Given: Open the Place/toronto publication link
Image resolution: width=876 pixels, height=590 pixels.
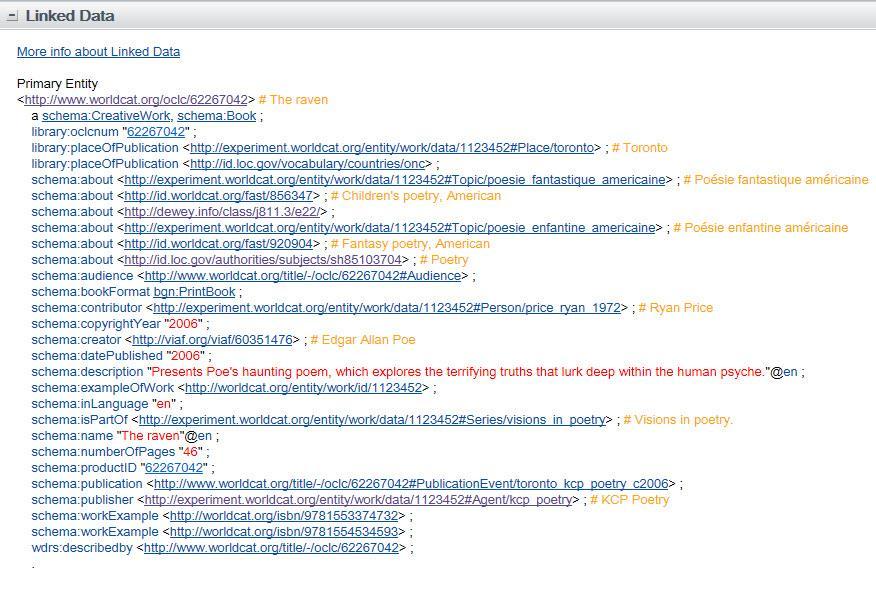Looking at the screenshot, I should coord(392,148).
